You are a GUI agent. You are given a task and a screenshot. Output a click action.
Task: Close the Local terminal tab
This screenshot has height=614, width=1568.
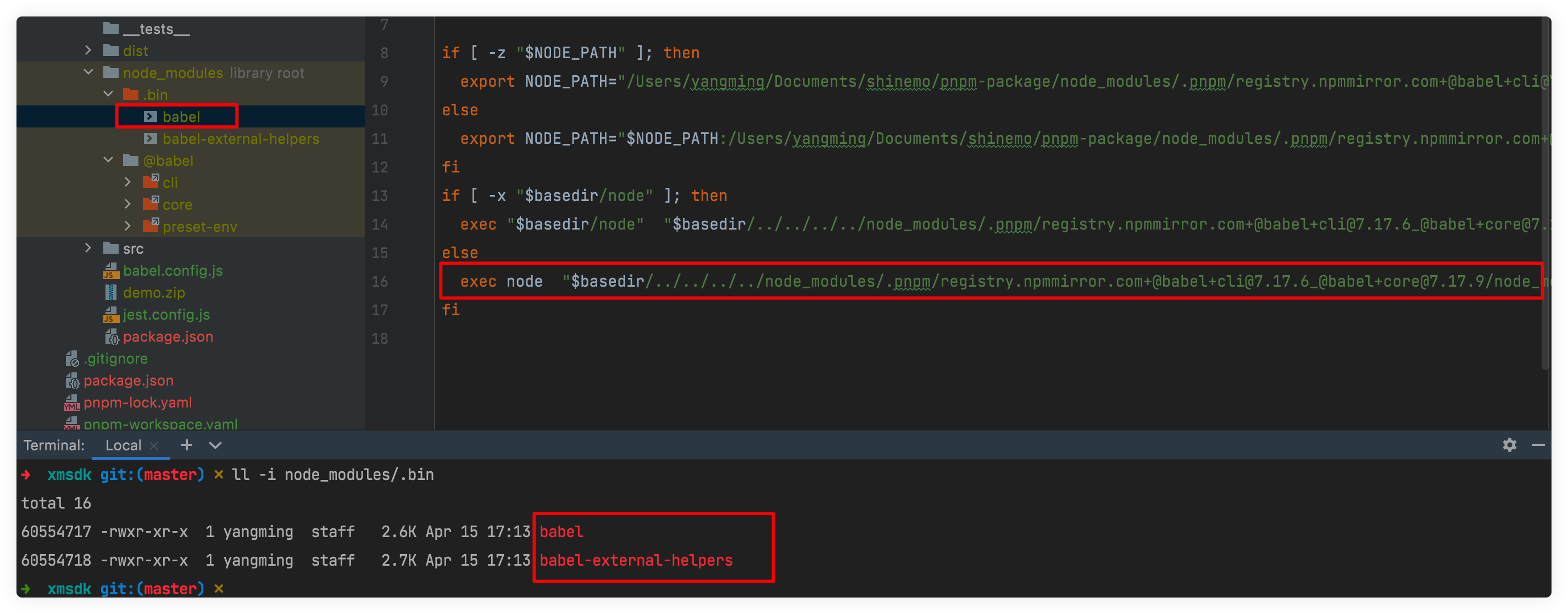(x=154, y=445)
